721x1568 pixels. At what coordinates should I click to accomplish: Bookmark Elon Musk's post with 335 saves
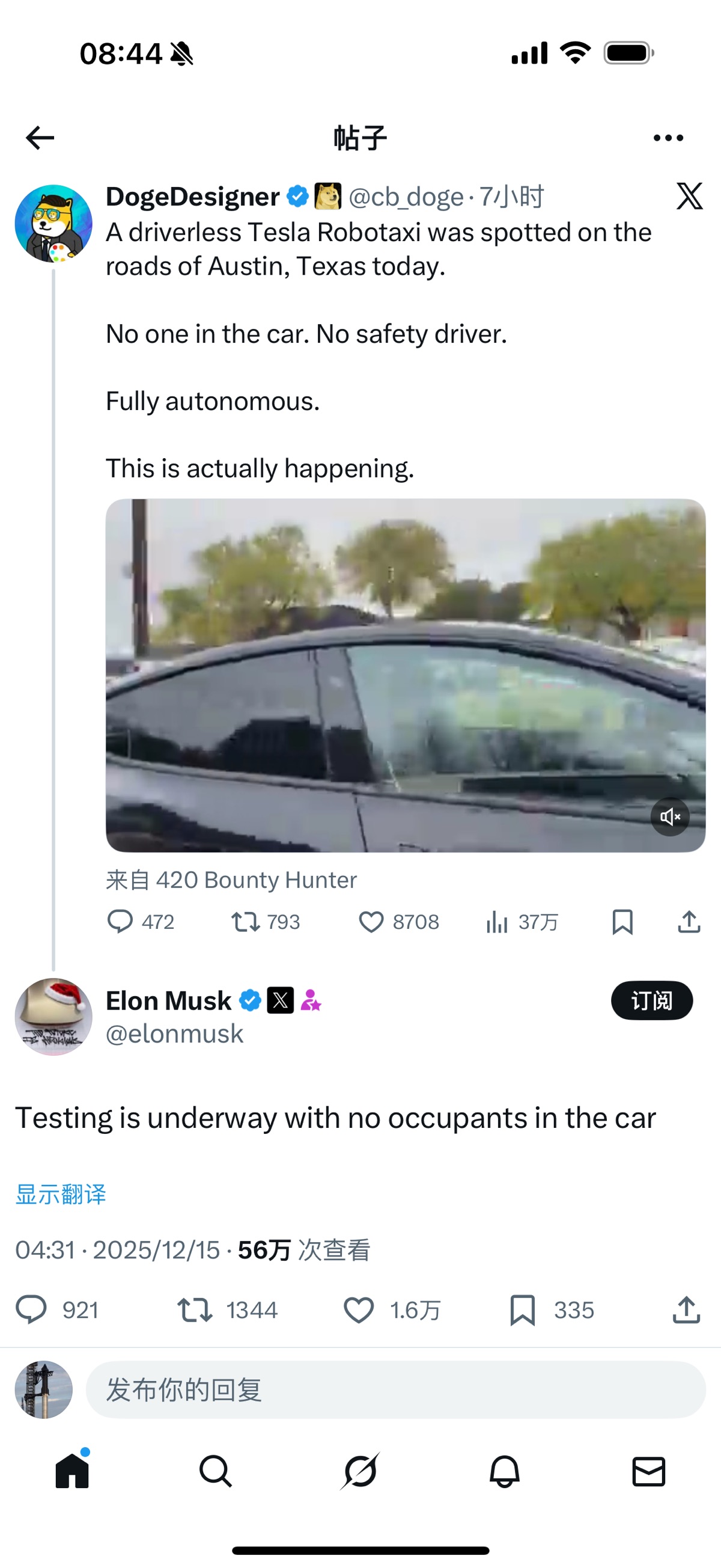click(551, 1309)
